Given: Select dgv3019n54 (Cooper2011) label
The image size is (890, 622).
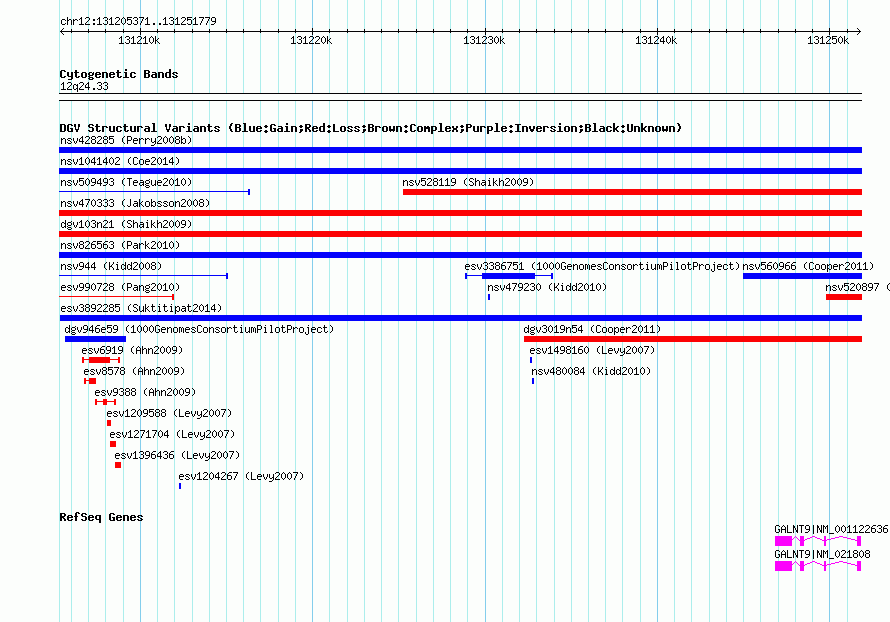Looking at the screenshot, I should point(592,329).
